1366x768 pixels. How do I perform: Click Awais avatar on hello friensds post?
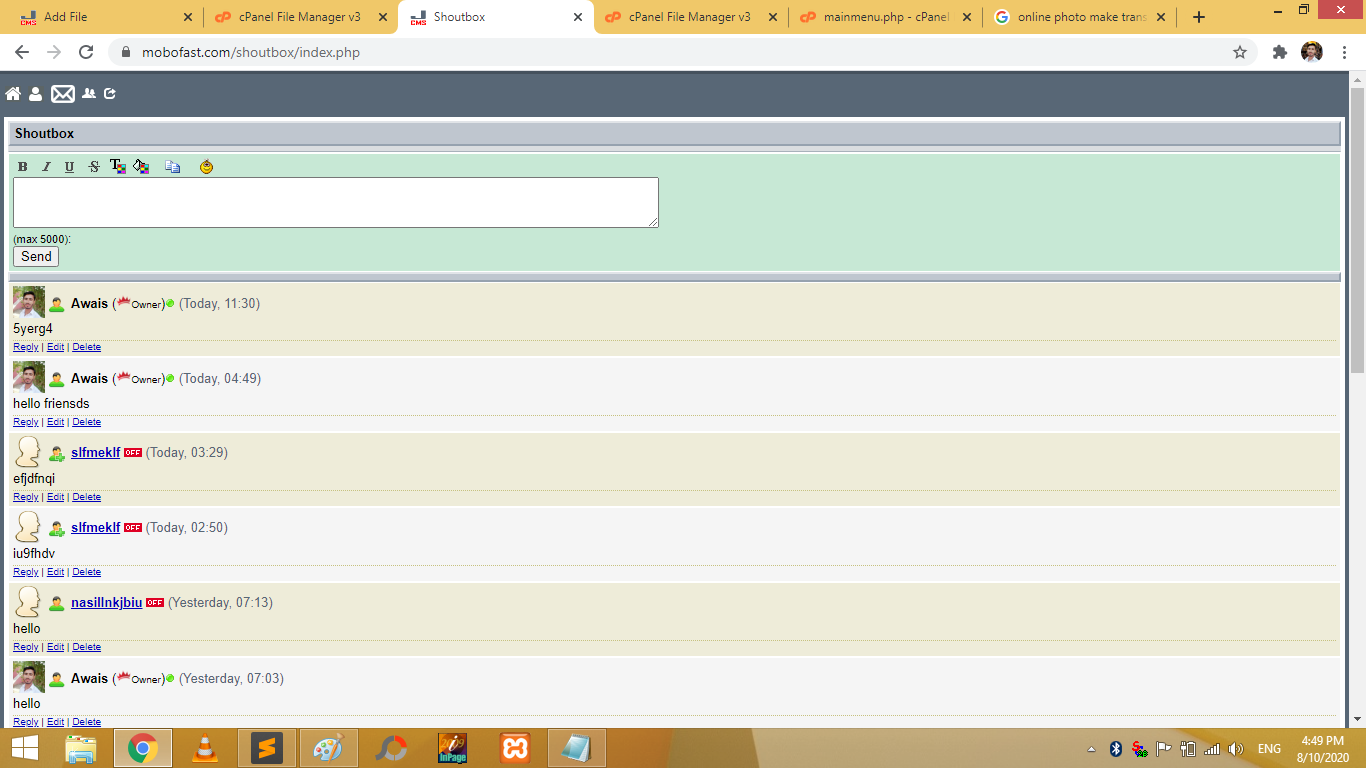tap(29, 378)
